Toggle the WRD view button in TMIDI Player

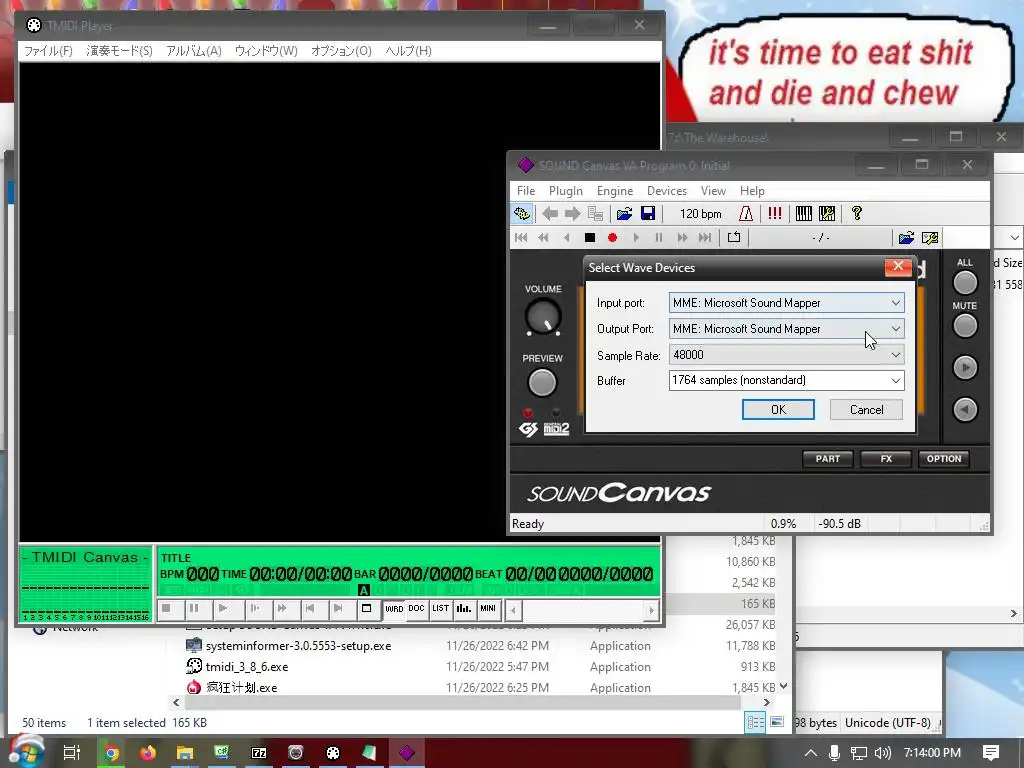[x=394, y=609]
